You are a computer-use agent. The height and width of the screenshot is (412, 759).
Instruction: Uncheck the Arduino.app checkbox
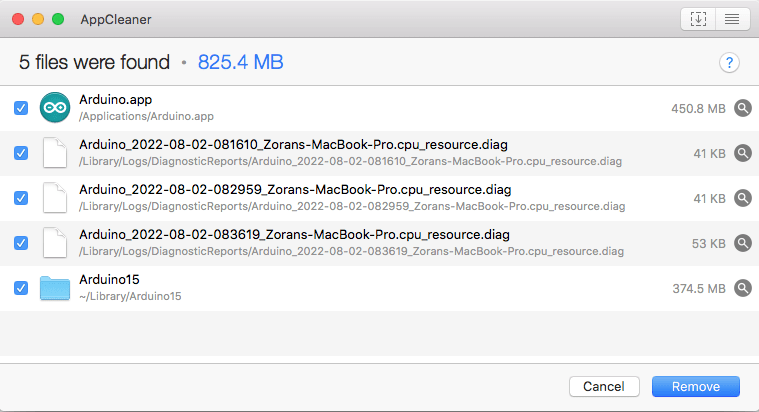pyautogui.click(x=21, y=108)
